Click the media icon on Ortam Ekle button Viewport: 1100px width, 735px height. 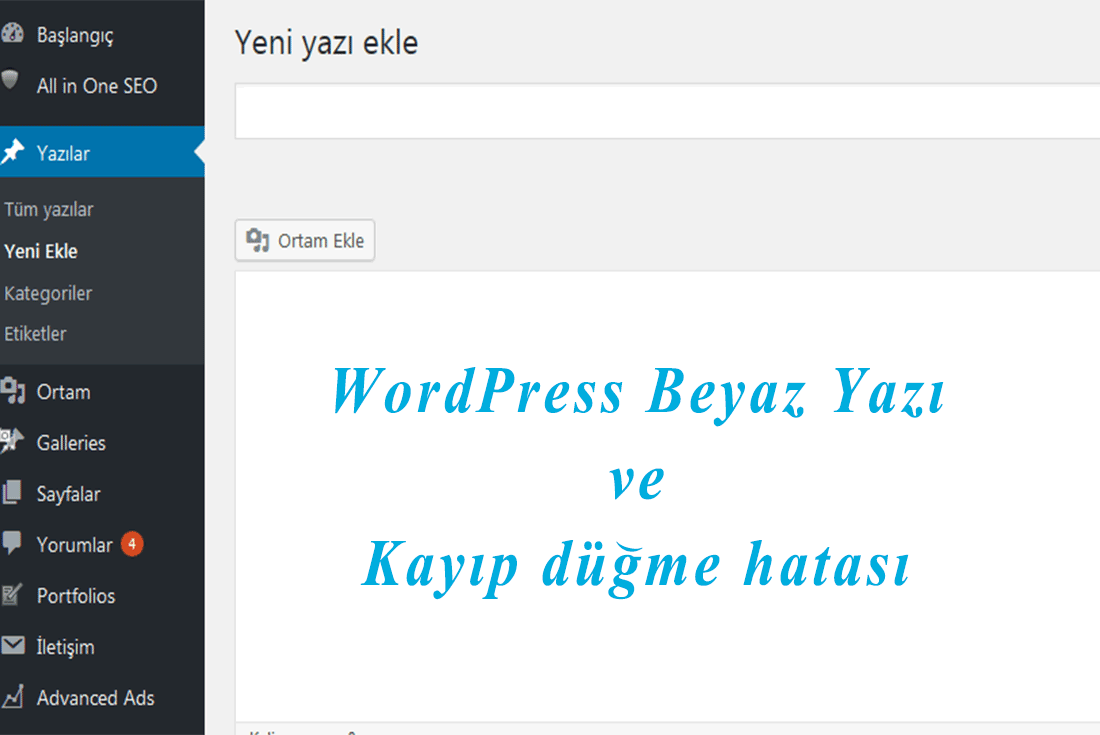(257, 241)
